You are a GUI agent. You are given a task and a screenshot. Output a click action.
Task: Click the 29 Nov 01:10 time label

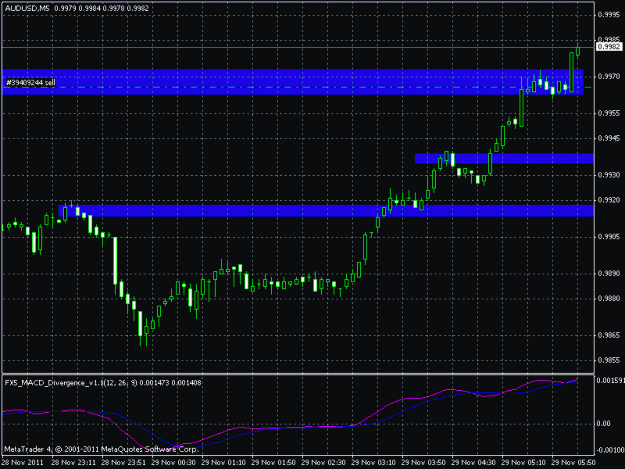[224, 463]
